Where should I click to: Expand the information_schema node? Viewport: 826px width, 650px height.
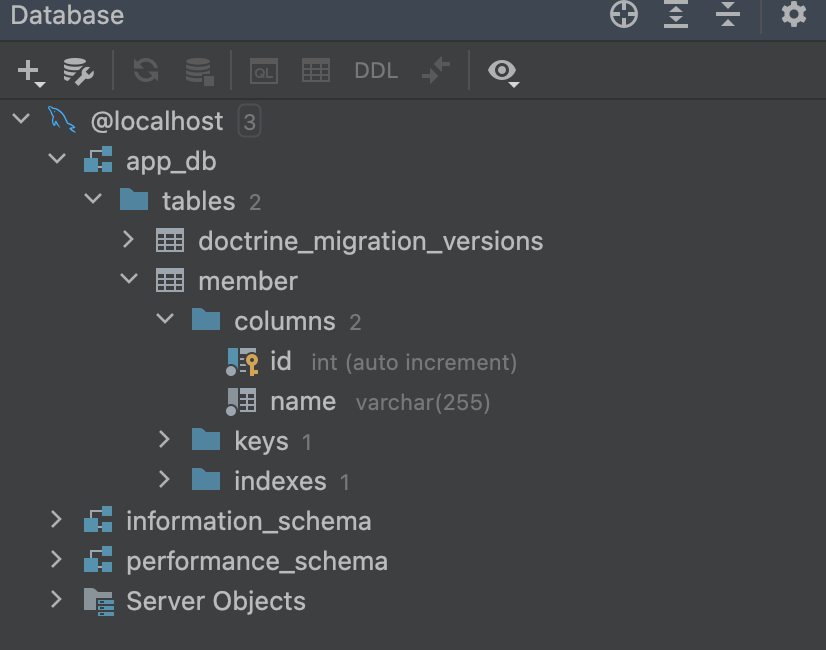(57, 520)
